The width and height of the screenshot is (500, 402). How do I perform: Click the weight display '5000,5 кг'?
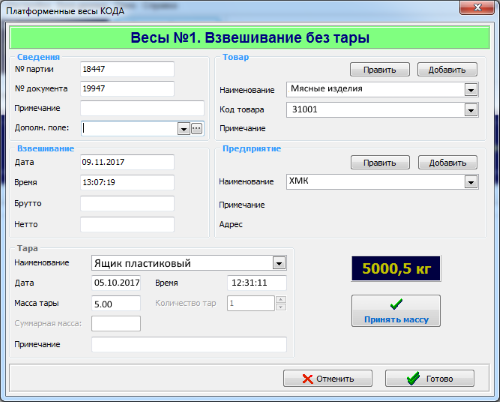tap(396, 269)
